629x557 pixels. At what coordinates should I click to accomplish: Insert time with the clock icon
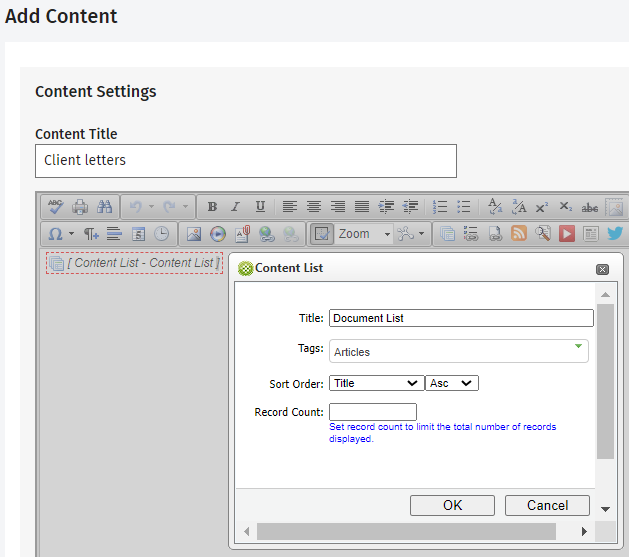pyautogui.click(x=162, y=234)
